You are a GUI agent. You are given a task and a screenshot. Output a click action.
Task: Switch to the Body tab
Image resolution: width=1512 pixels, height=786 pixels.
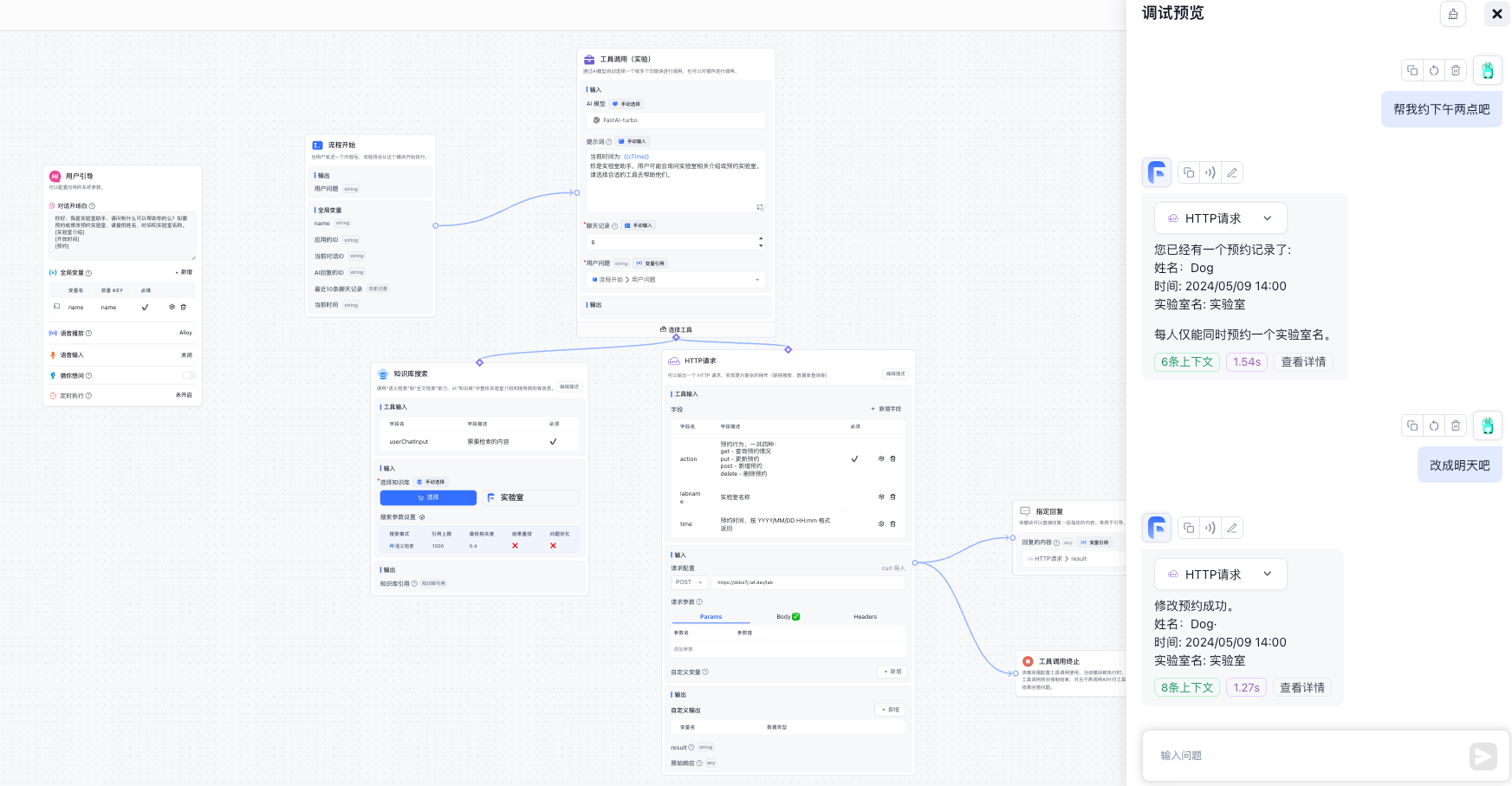tap(788, 617)
